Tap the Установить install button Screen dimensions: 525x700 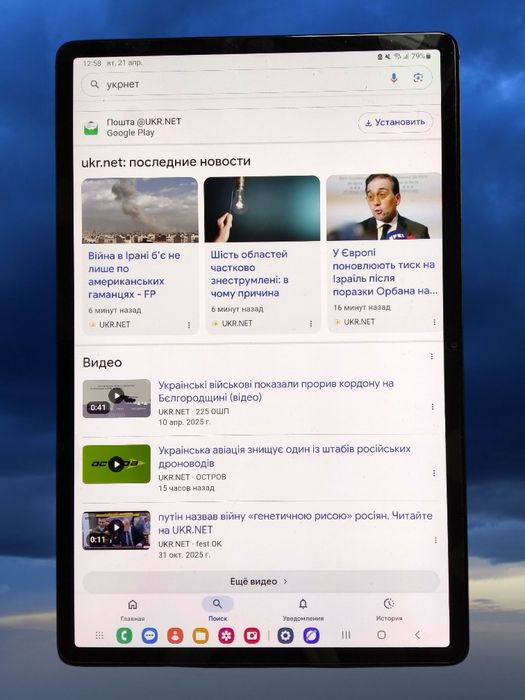pos(395,122)
